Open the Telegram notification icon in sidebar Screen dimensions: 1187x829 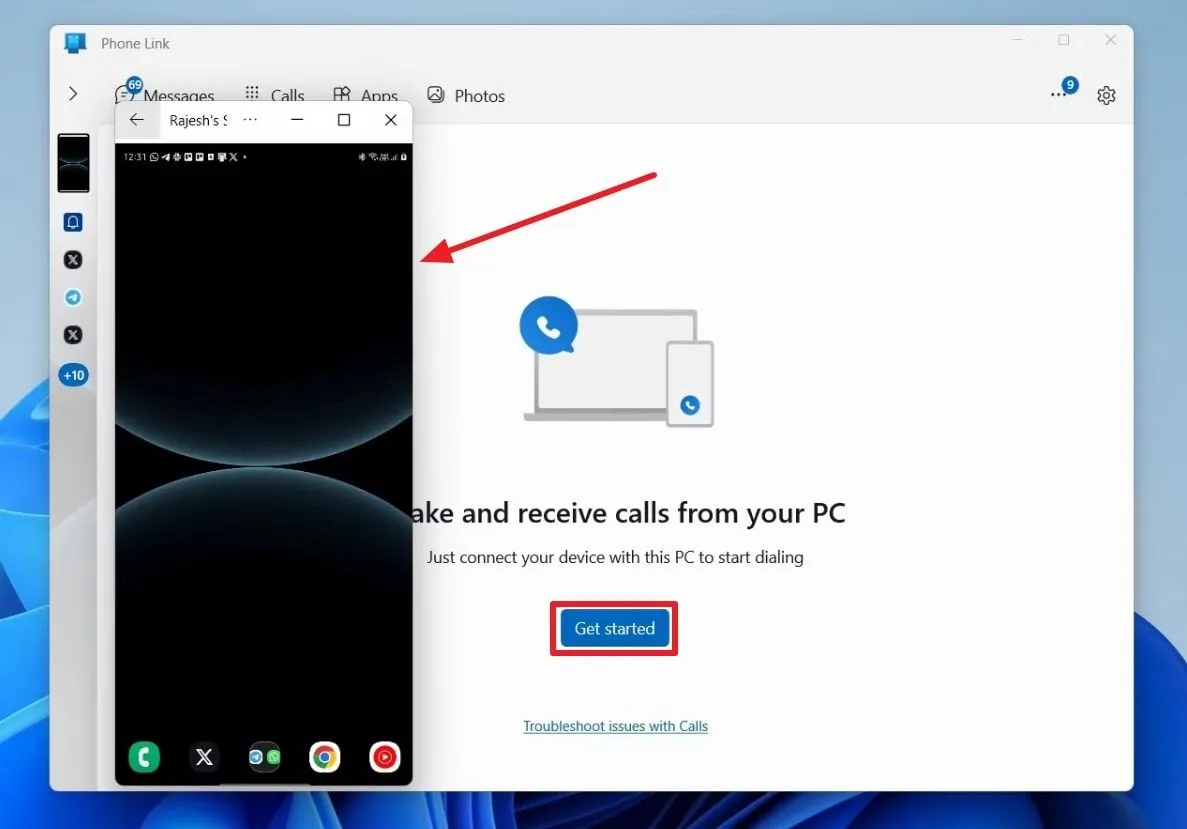(73, 297)
